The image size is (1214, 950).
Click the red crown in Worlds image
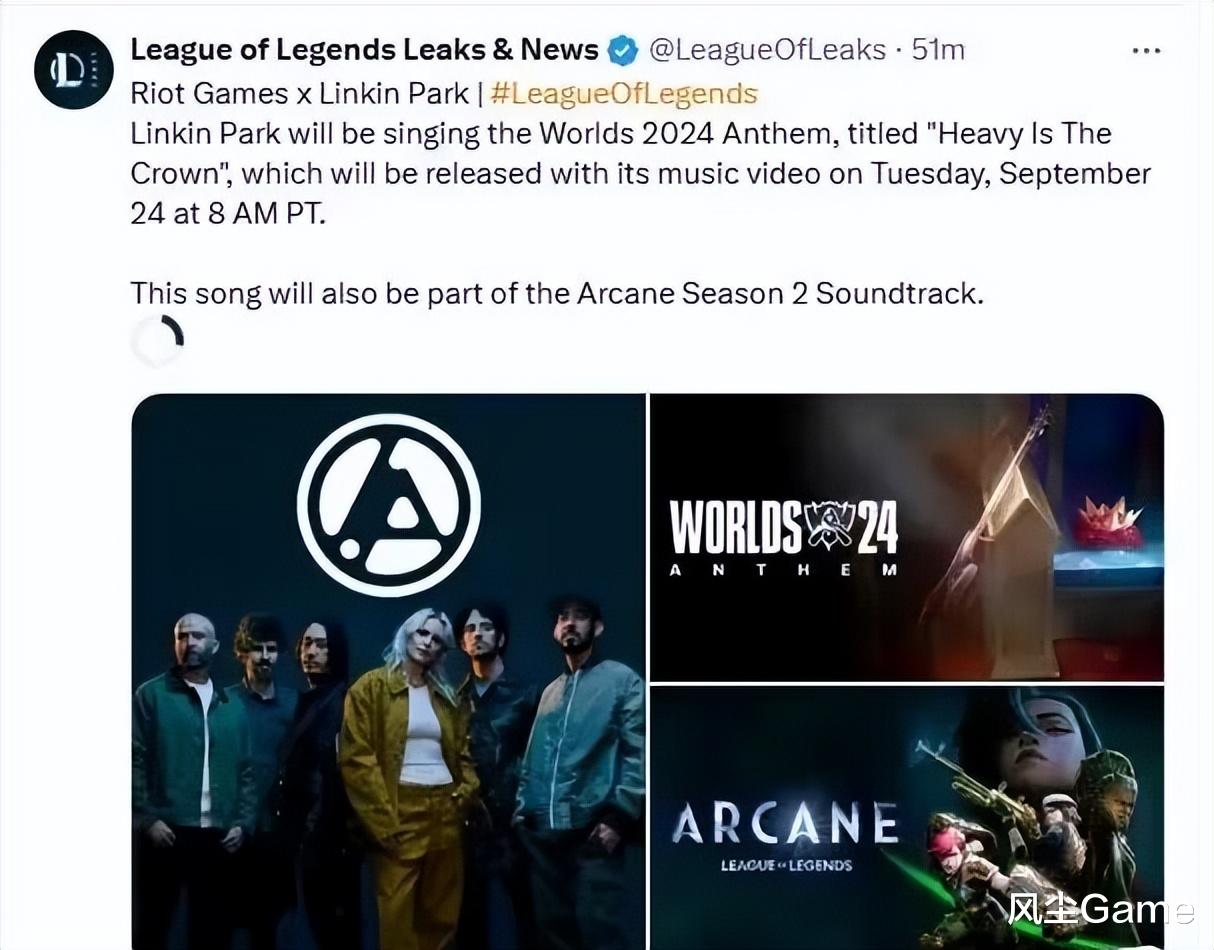click(x=1108, y=521)
